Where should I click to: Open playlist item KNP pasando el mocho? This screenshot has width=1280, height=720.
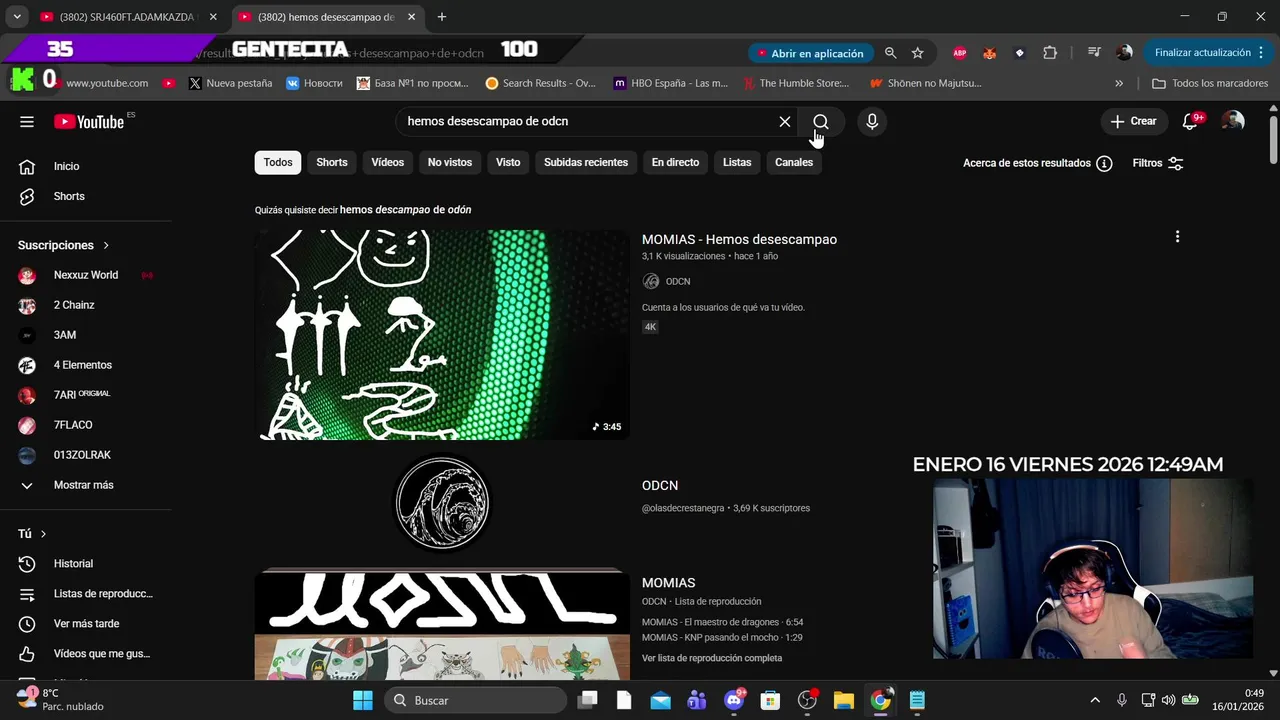pos(722,637)
